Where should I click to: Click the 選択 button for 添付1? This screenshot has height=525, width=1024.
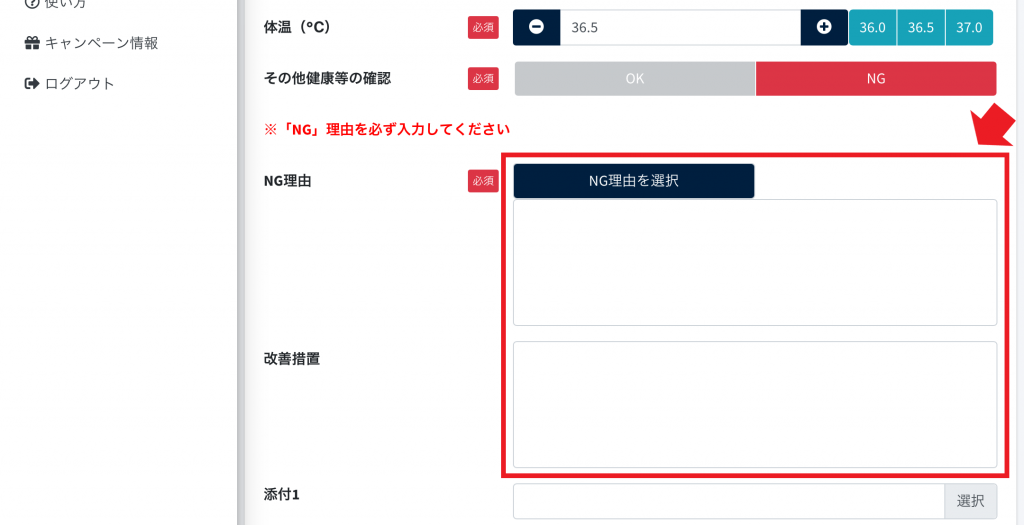[970, 501]
